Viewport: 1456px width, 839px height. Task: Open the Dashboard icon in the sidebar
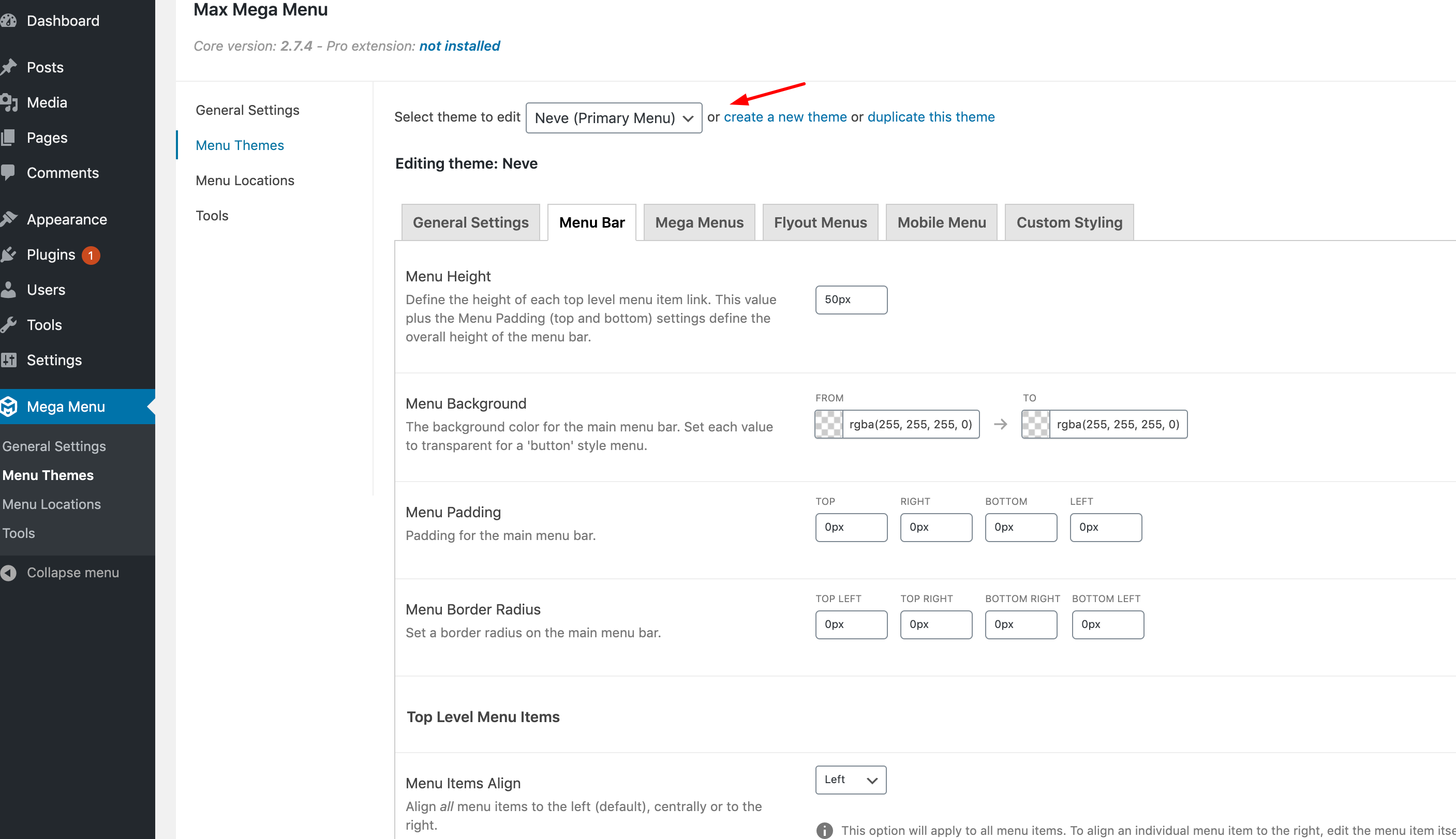click(x=10, y=20)
